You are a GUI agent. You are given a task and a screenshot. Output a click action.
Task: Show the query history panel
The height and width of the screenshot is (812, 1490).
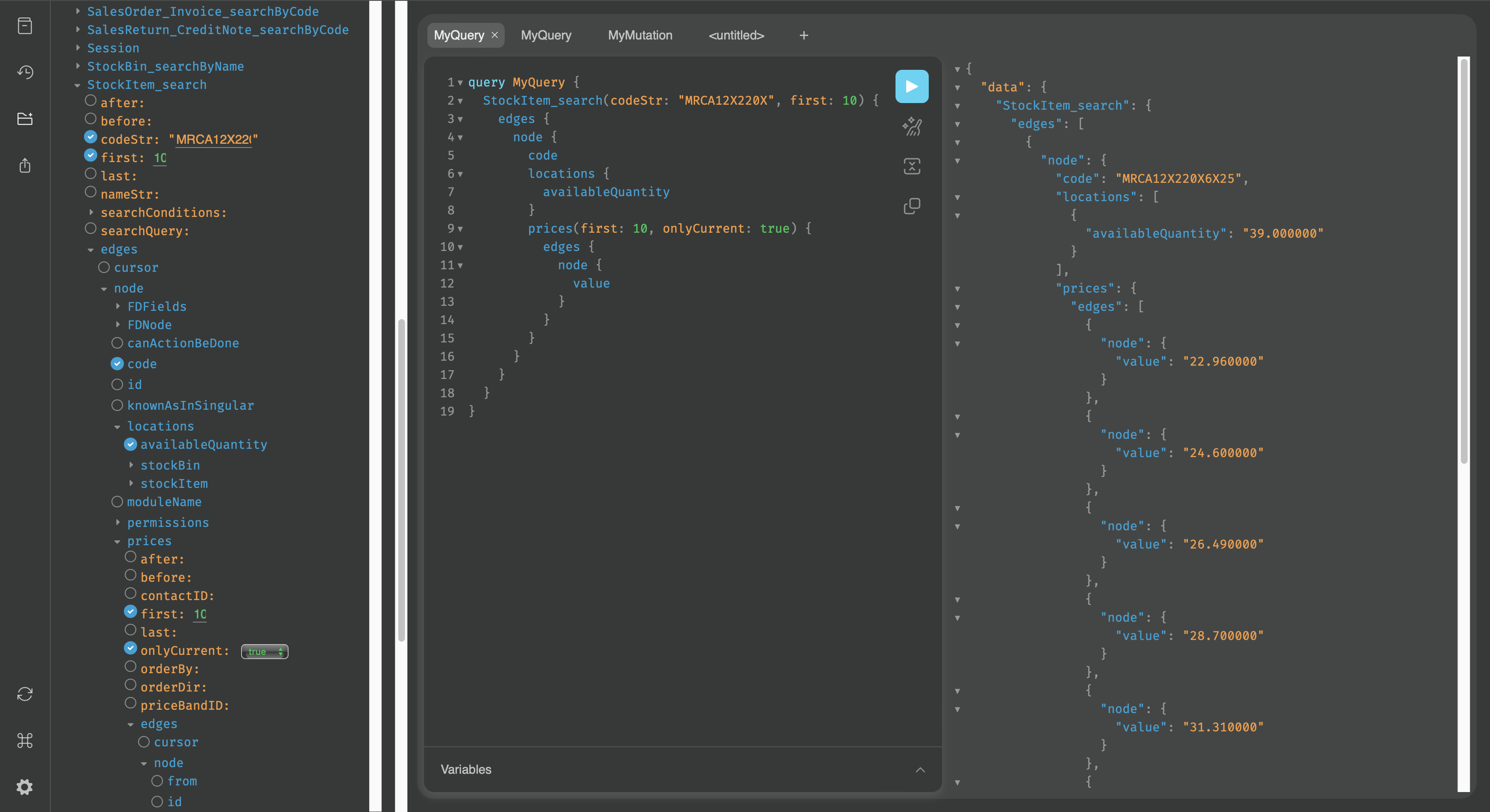coord(25,72)
